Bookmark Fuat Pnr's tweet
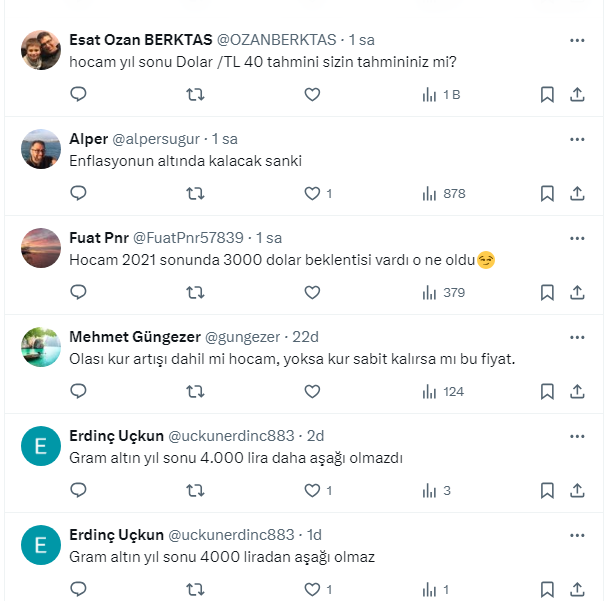Viewport: 613px width, 601px height. 547,293
